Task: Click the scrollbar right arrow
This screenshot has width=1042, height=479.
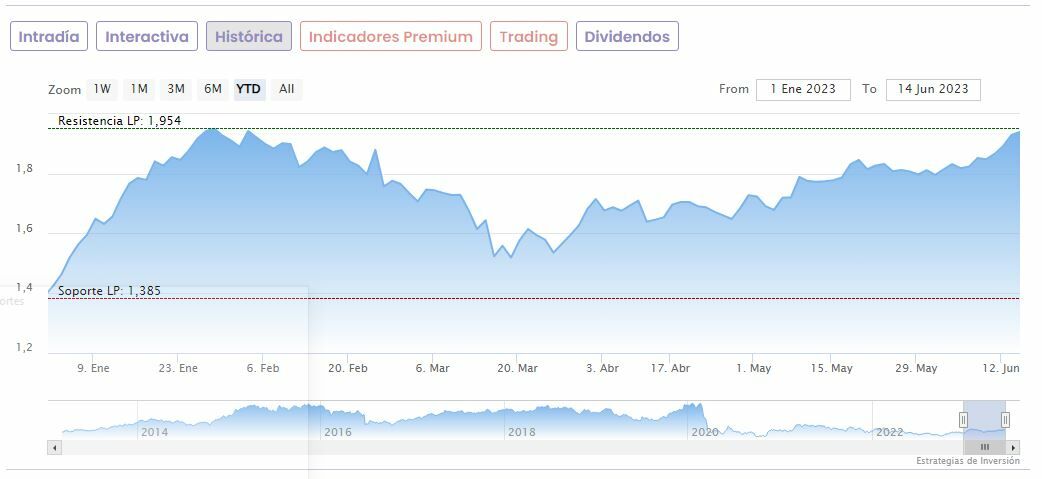Action: coord(1013,447)
